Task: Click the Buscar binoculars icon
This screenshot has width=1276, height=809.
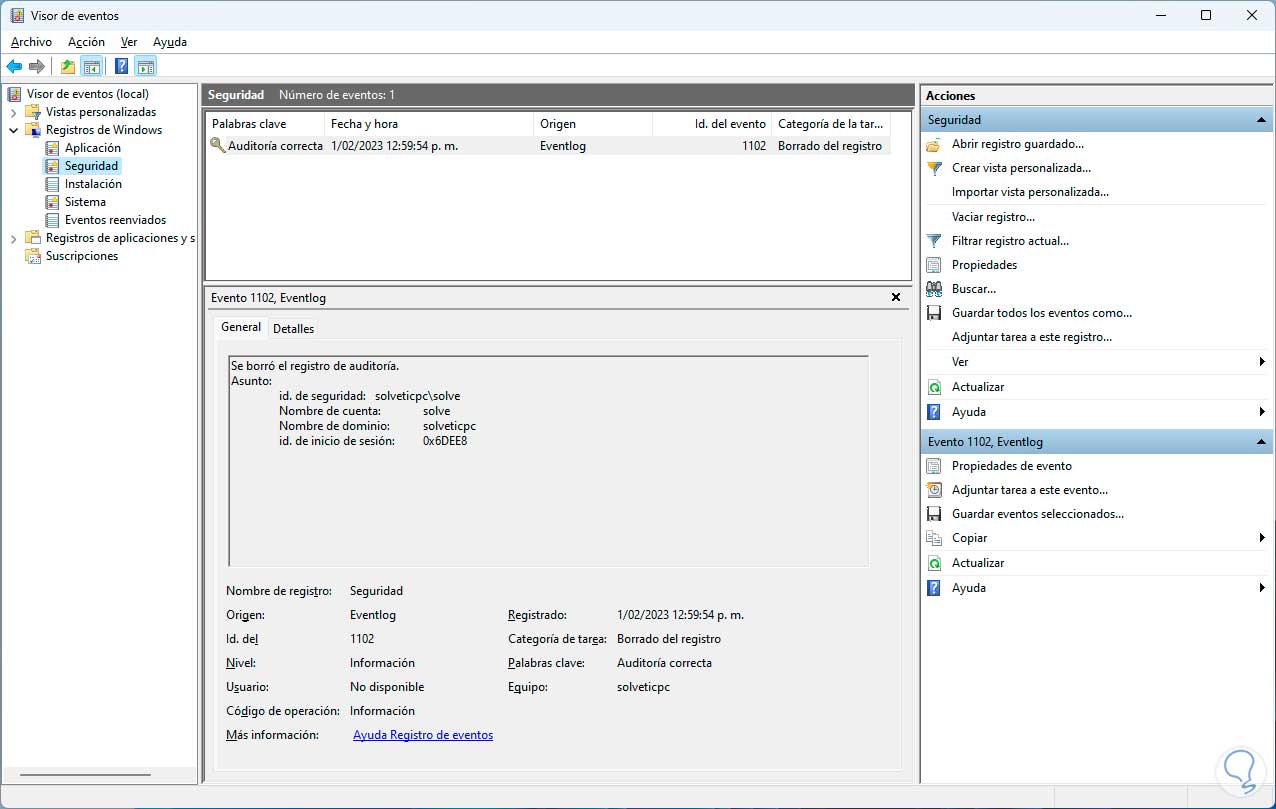Action: (934, 289)
